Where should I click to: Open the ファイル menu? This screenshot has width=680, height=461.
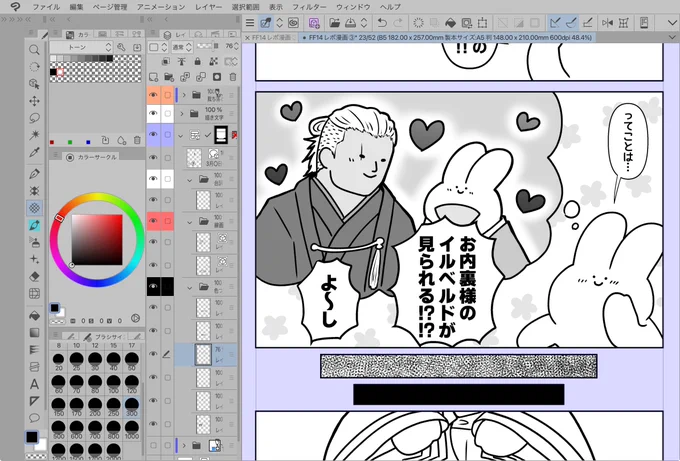(46, 7)
